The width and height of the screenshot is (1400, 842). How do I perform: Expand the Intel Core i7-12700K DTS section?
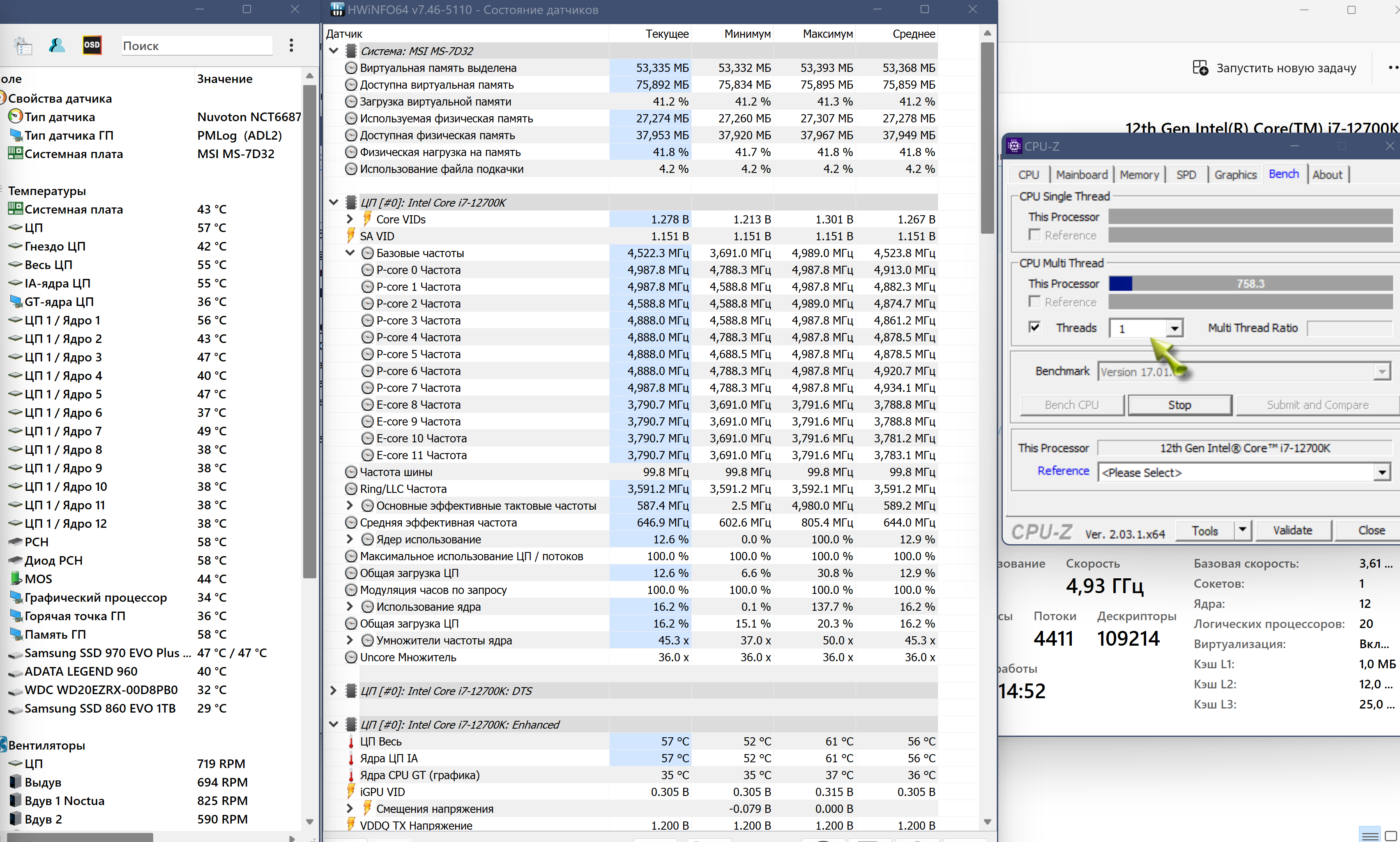tap(334, 690)
